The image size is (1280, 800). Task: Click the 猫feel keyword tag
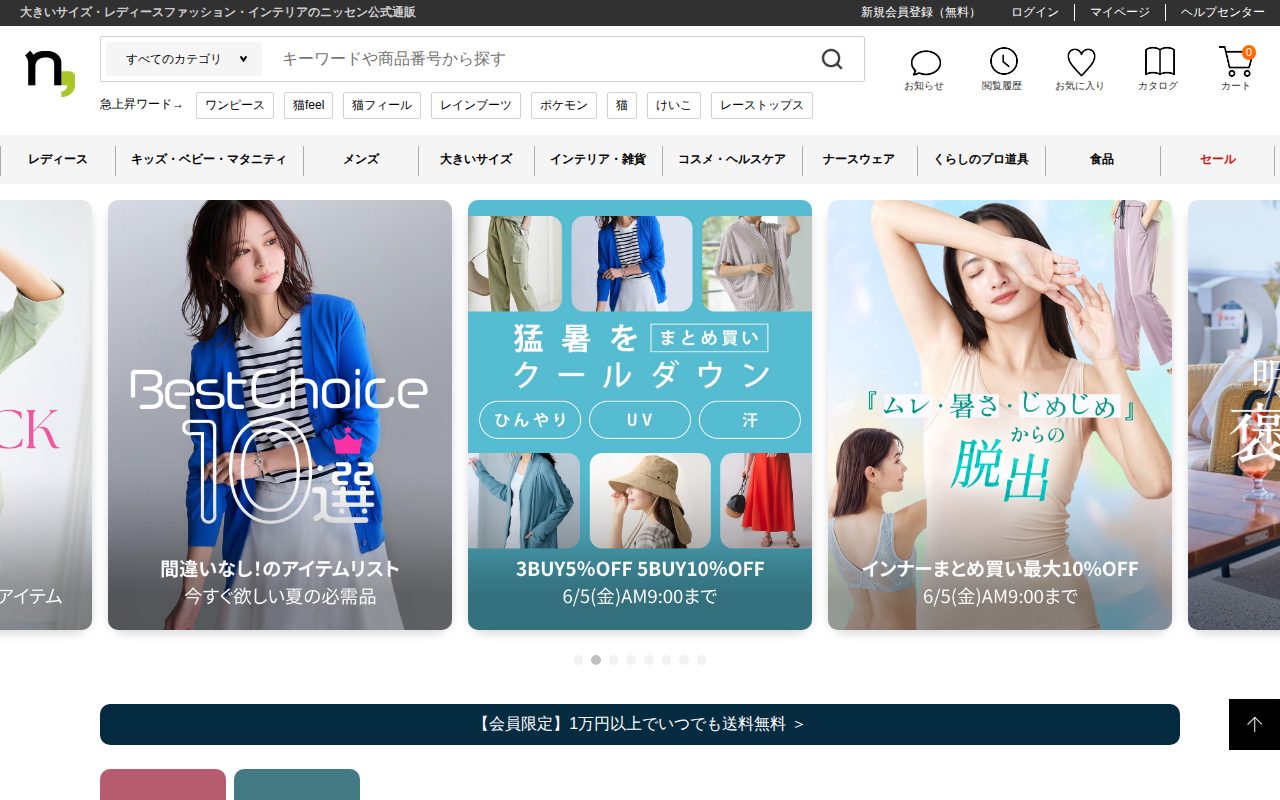click(308, 105)
